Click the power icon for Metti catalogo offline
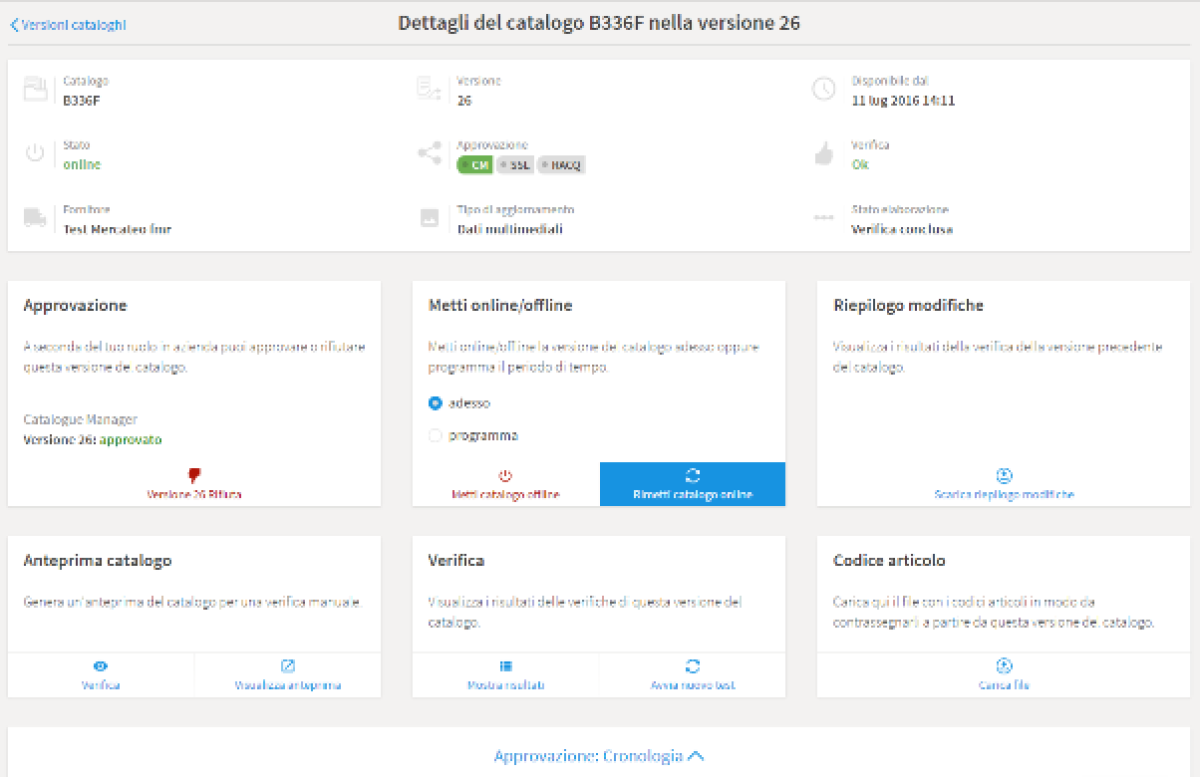Viewport: 1200px width, 777px height. tap(505, 476)
